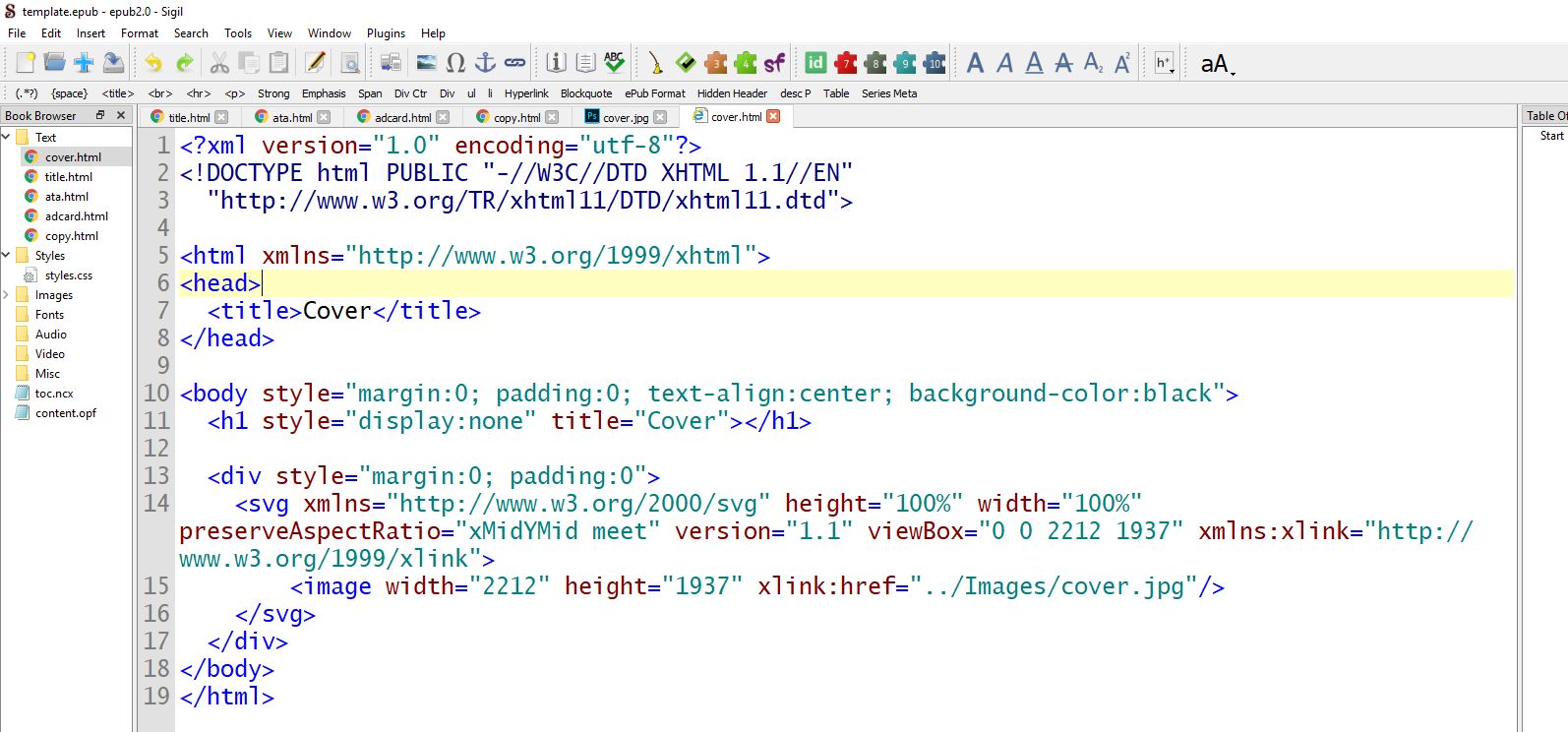Click the '<title>' clip button
Image resolution: width=1568 pixels, height=732 pixels.
[x=118, y=93]
